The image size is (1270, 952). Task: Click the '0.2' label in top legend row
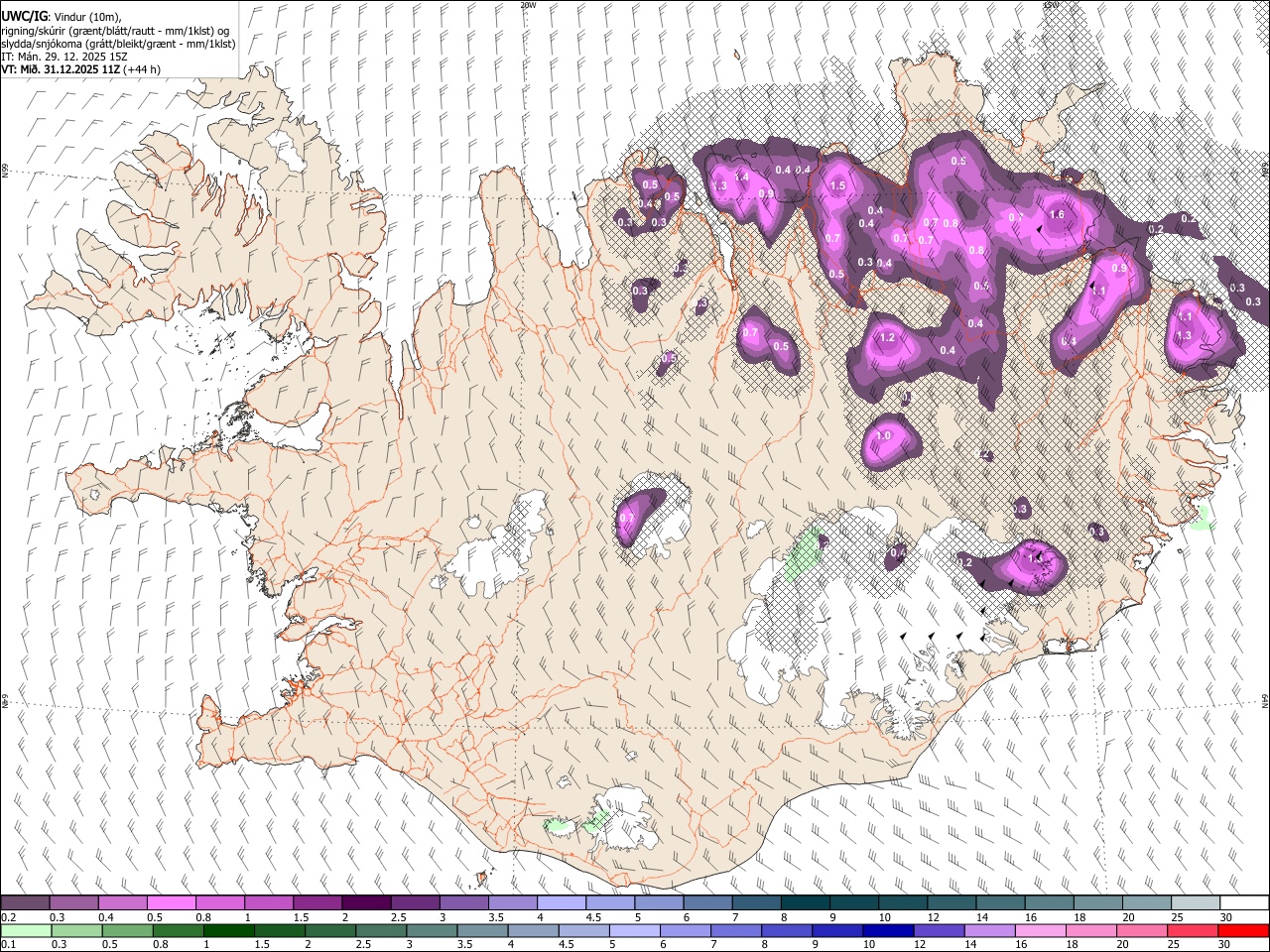[x=9, y=917]
